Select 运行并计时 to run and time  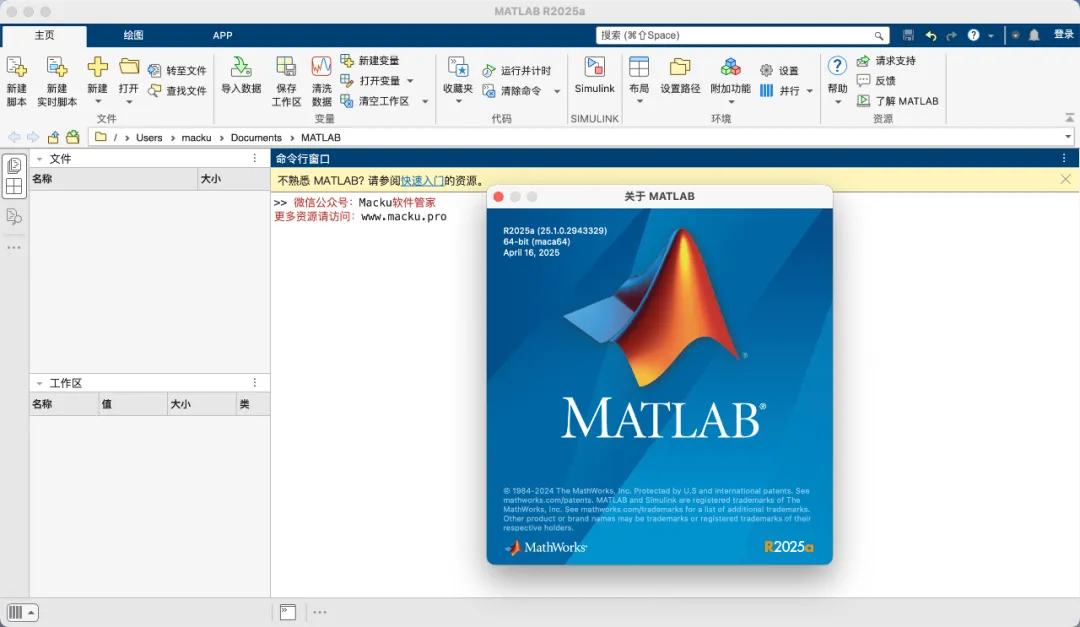pyautogui.click(x=517, y=70)
